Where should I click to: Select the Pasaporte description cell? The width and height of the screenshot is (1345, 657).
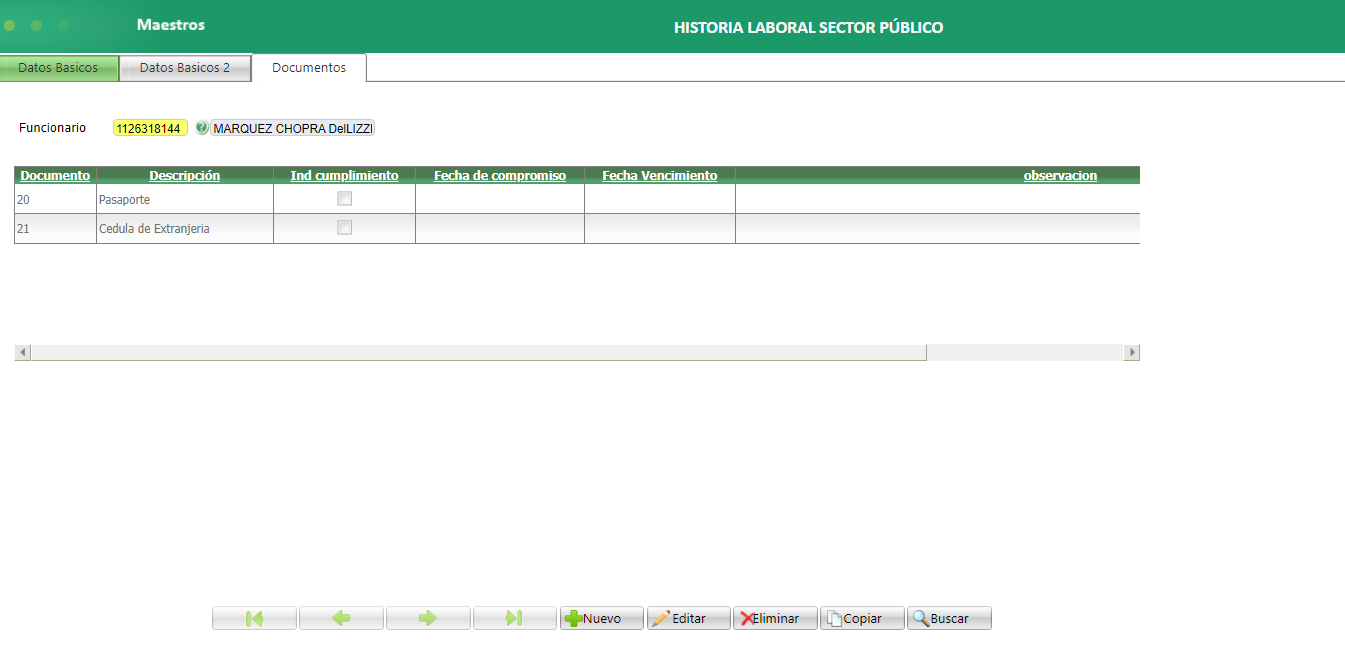coord(185,199)
